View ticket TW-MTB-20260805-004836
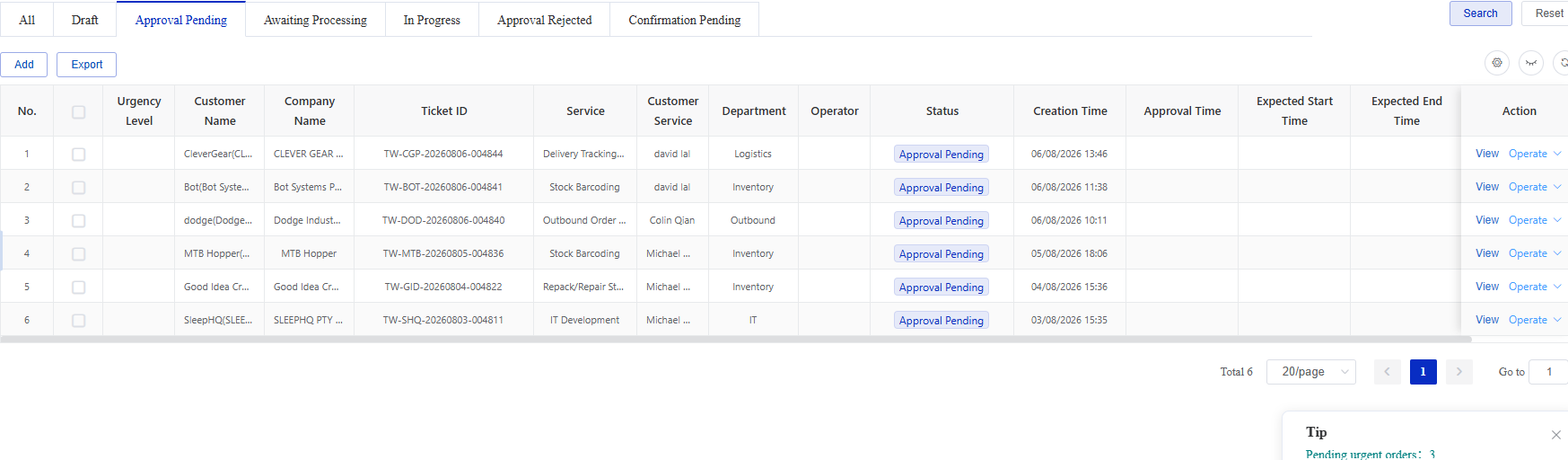This screenshot has height=460, width=1568. pos(1487,253)
